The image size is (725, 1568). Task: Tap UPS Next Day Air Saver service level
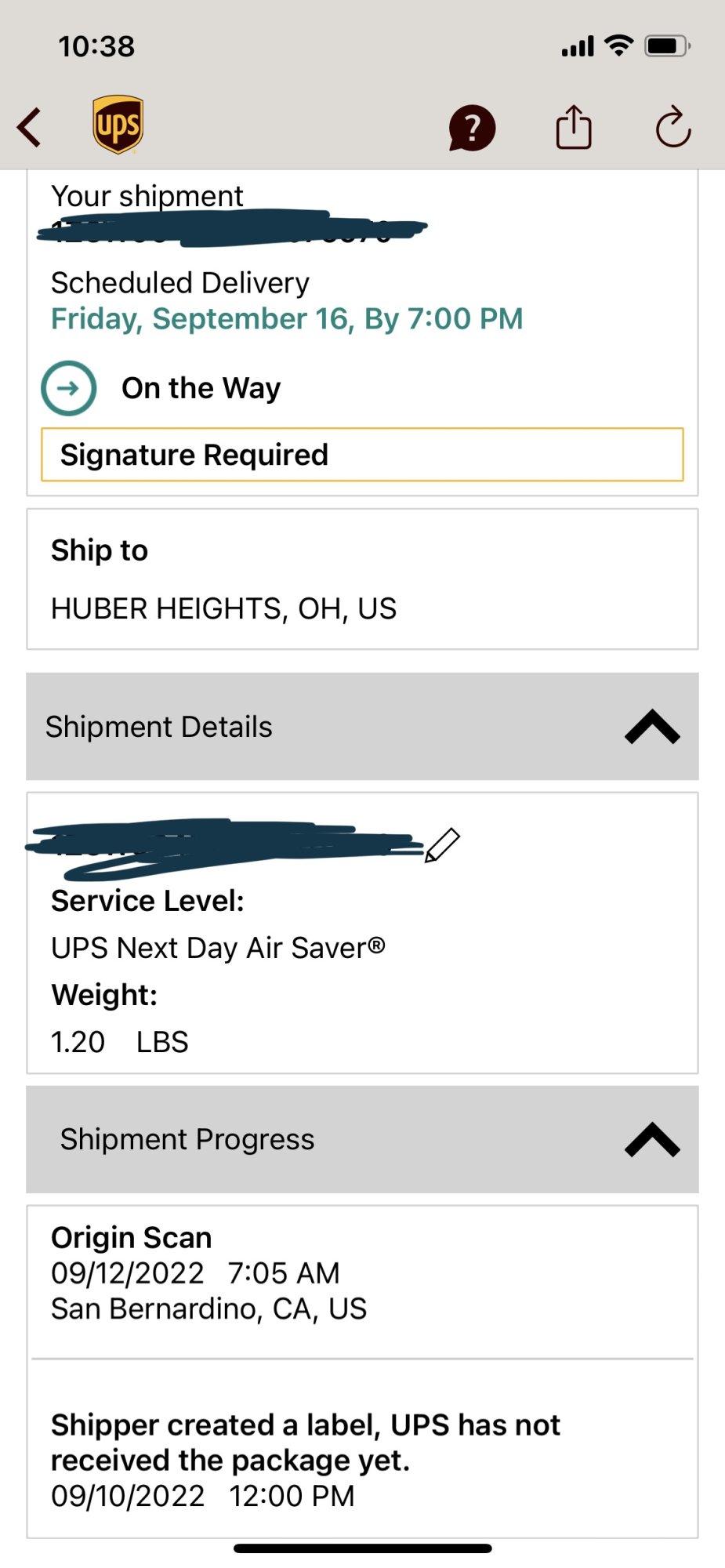pyautogui.click(x=218, y=948)
